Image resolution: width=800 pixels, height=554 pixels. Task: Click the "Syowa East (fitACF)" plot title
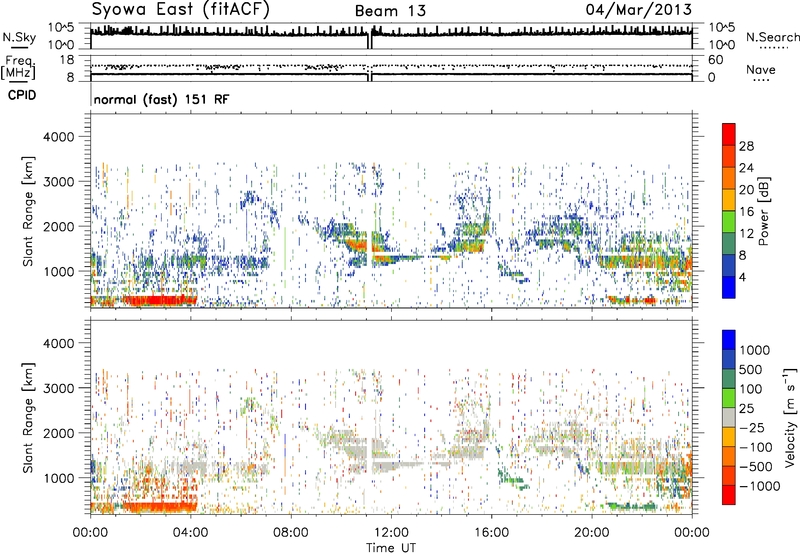[180, 10]
